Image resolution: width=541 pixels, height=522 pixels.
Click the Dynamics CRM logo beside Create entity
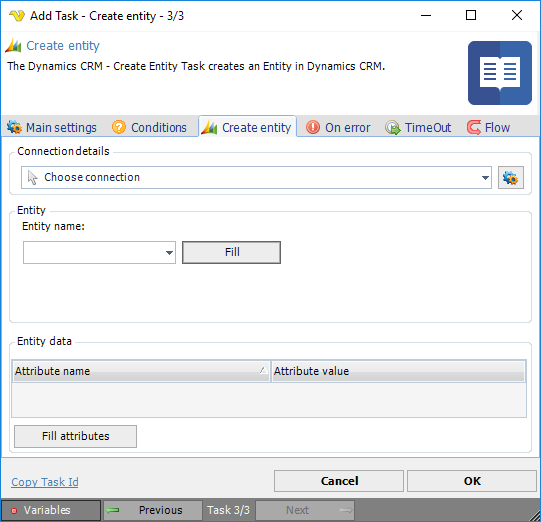[13, 46]
